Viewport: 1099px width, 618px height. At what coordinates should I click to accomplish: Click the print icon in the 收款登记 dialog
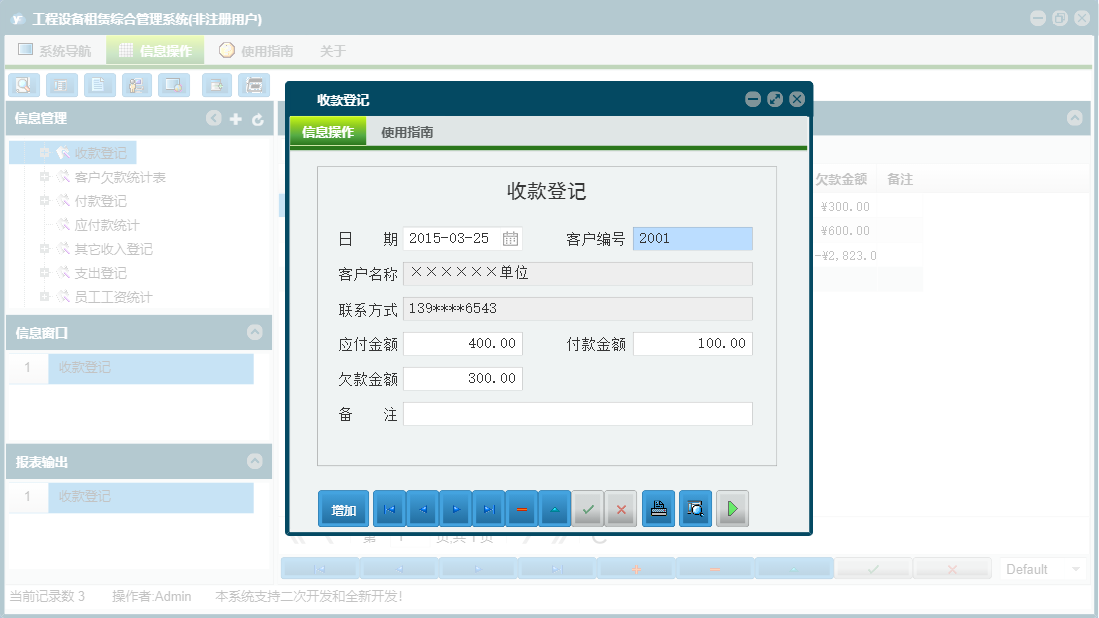point(659,508)
